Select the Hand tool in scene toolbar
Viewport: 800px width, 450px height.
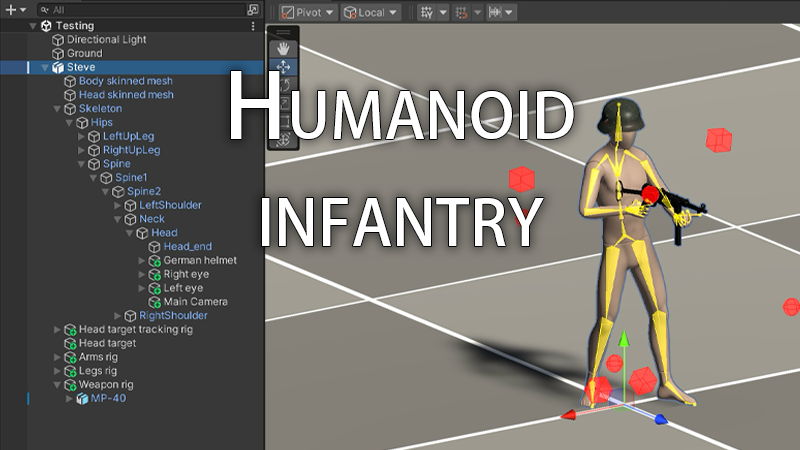(x=283, y=48)
